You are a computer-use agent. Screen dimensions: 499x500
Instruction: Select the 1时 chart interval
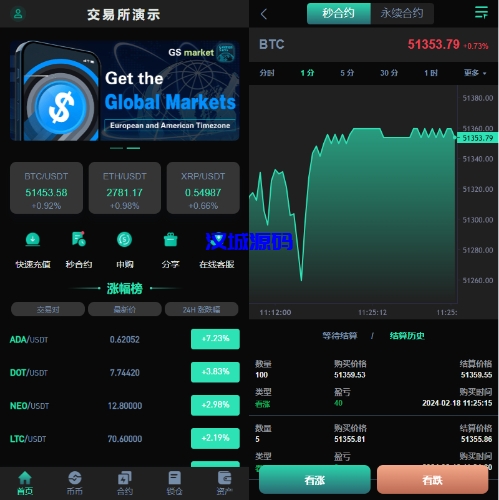click(x=431, y=73)
